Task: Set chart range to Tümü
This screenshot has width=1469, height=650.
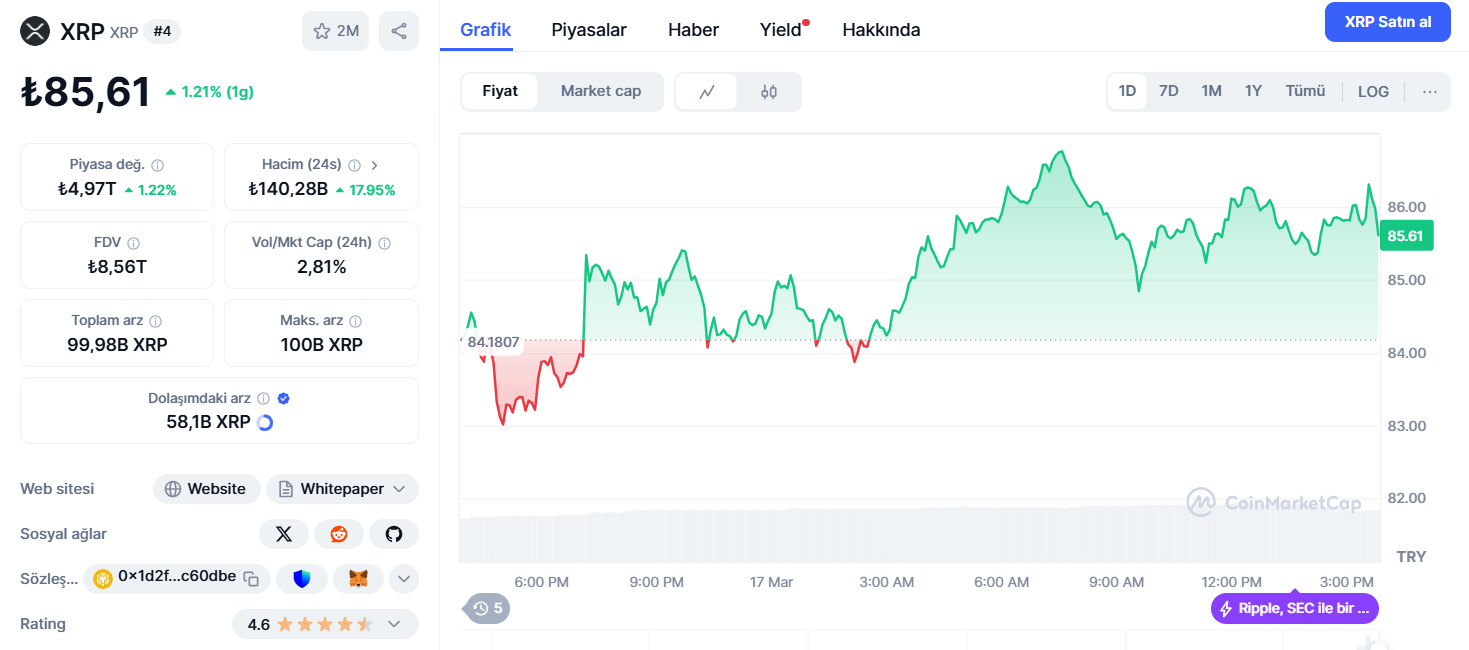Action: click(x=1305, y=91)
